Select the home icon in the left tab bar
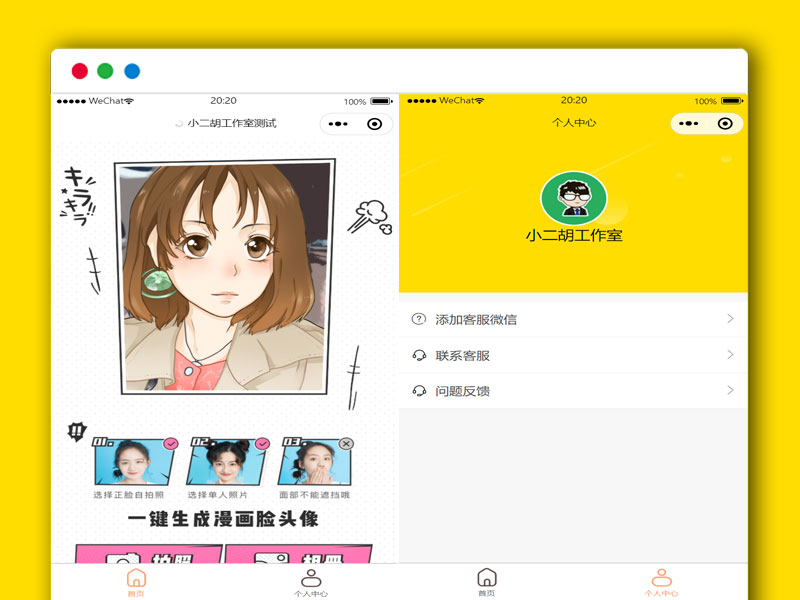The image size is (800, 600). [135, 578]
